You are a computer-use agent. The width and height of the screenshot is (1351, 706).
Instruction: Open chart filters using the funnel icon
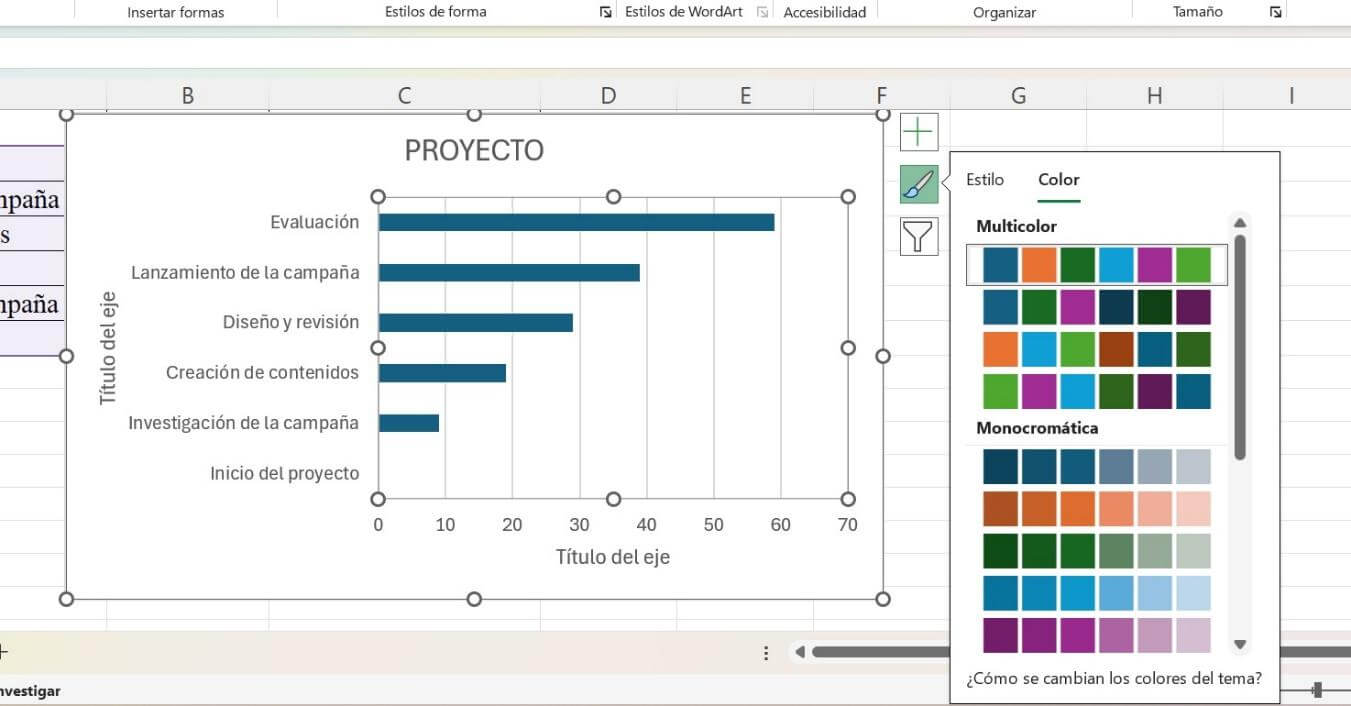(x=918, y=236)
